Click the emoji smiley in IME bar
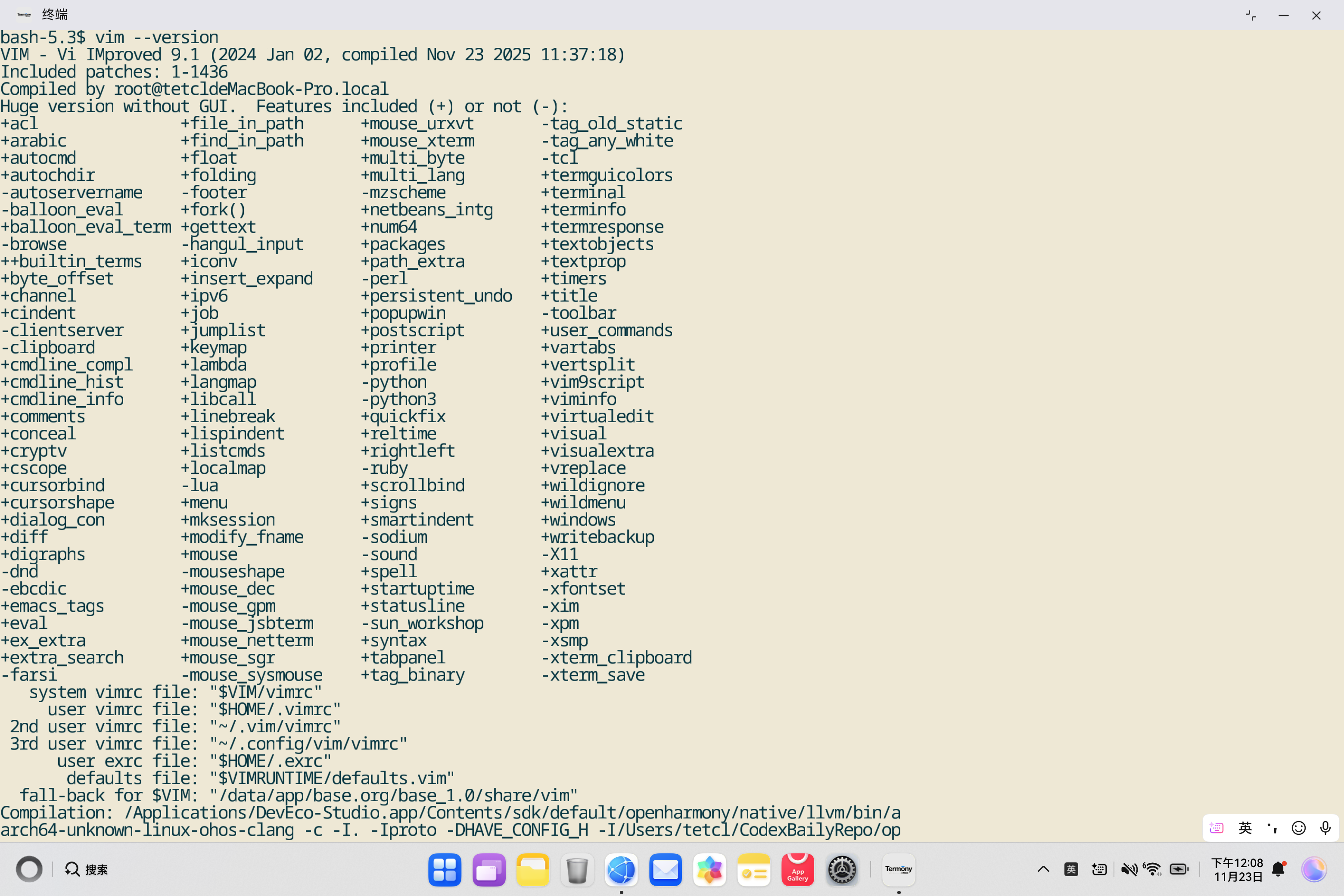Viewport: 1344px width, 896px height. coord(1298,828)
